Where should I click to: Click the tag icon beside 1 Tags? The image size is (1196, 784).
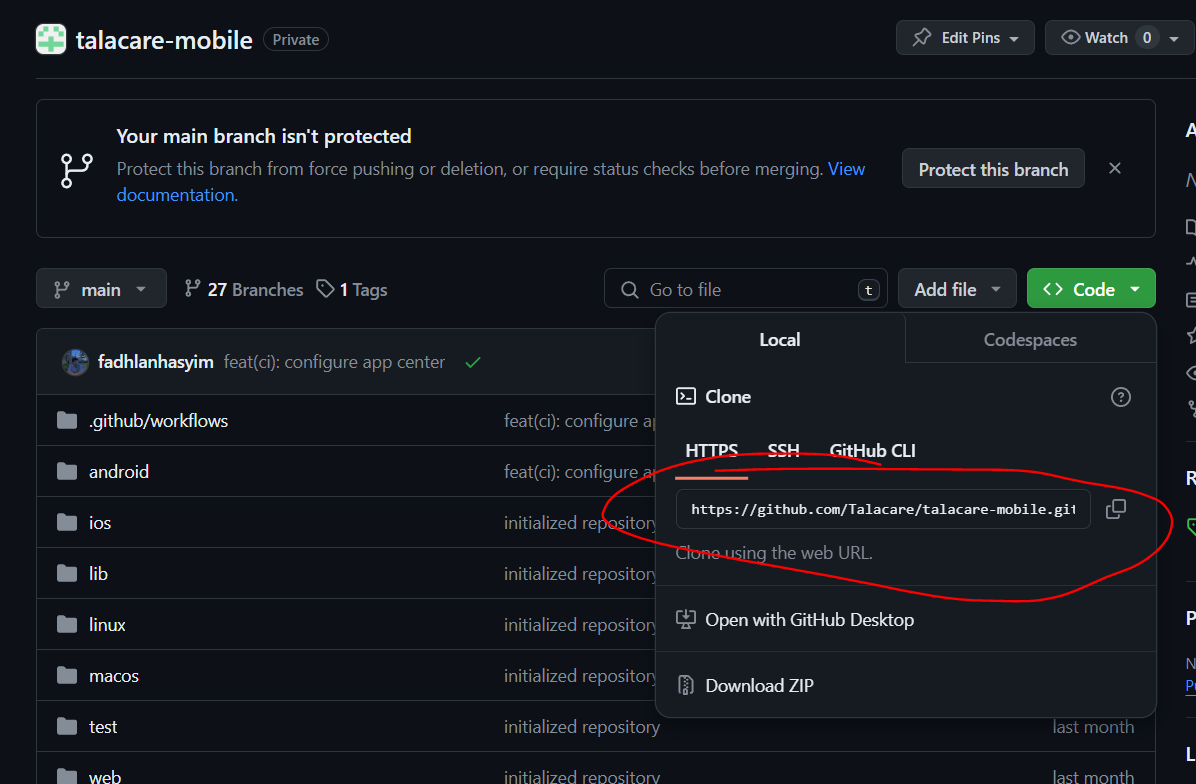tap(325, 288)
